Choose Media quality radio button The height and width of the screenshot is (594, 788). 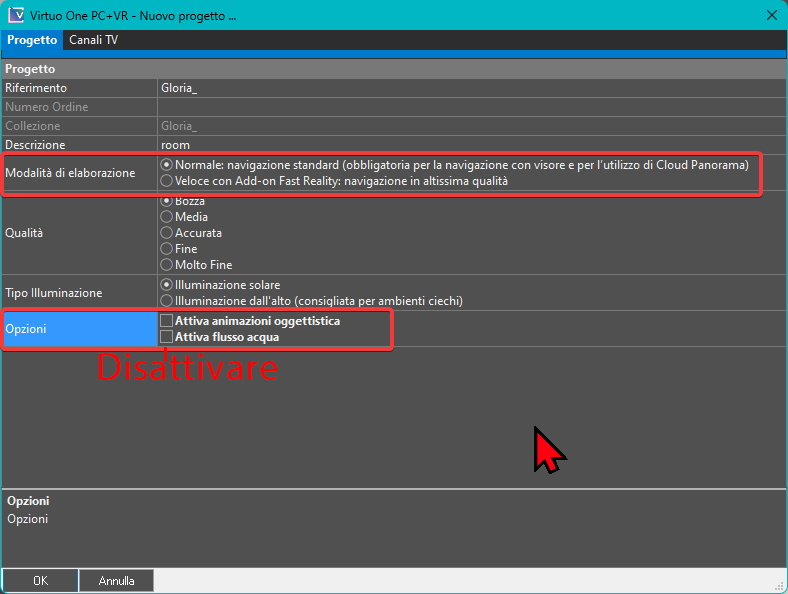(x=166, y=217)
